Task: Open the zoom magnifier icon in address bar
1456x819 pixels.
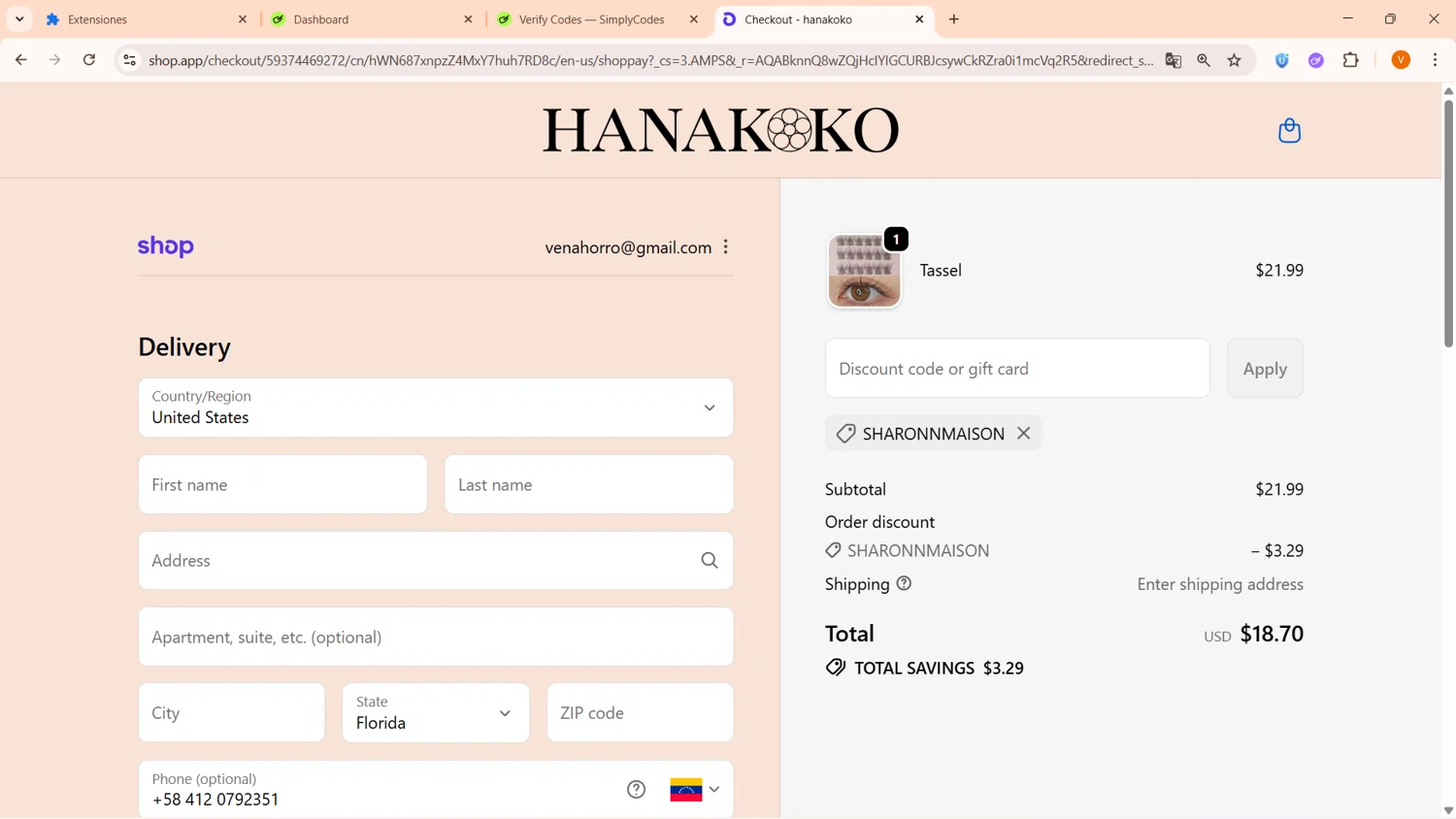Action: 1204,60
